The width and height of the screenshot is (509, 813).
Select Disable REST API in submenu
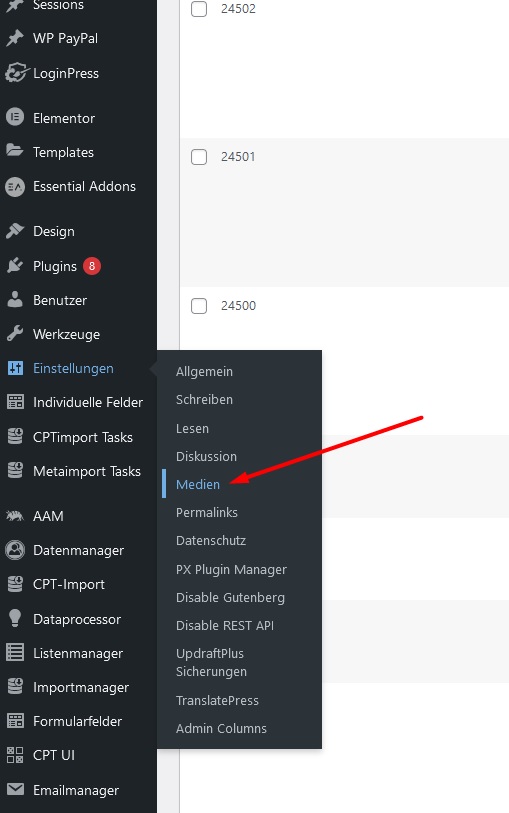(225, 626)
